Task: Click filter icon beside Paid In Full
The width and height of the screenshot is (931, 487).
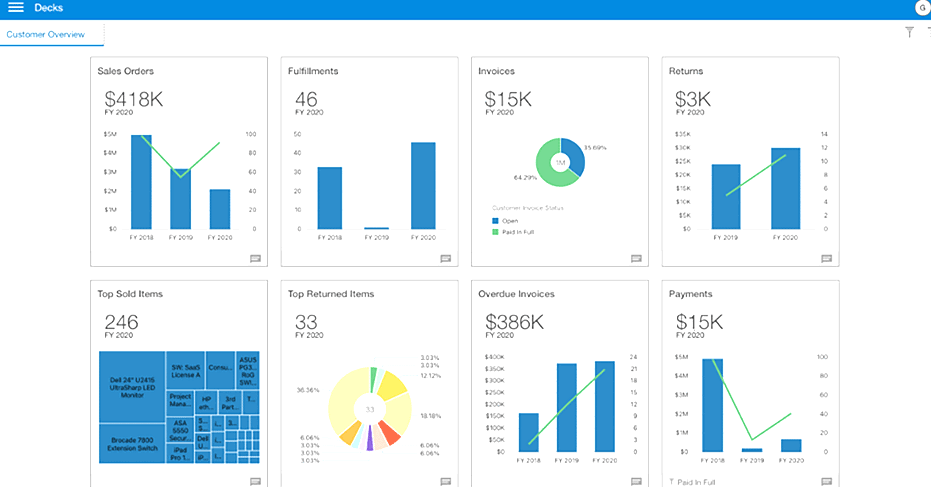Action: pyautogui.click(x=672, y=482)
